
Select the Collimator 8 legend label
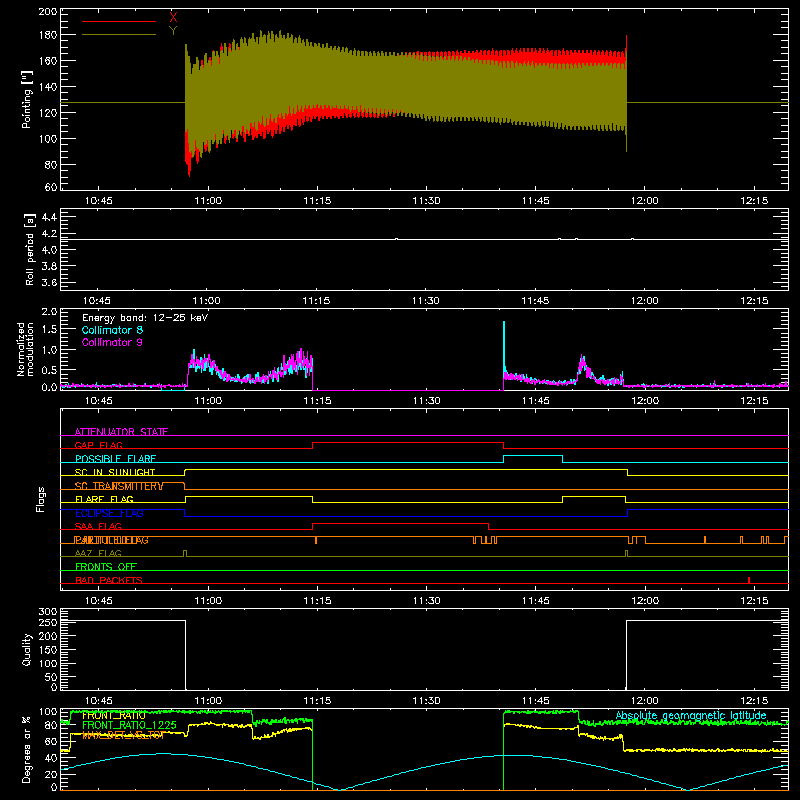click(x=112, y=330)
